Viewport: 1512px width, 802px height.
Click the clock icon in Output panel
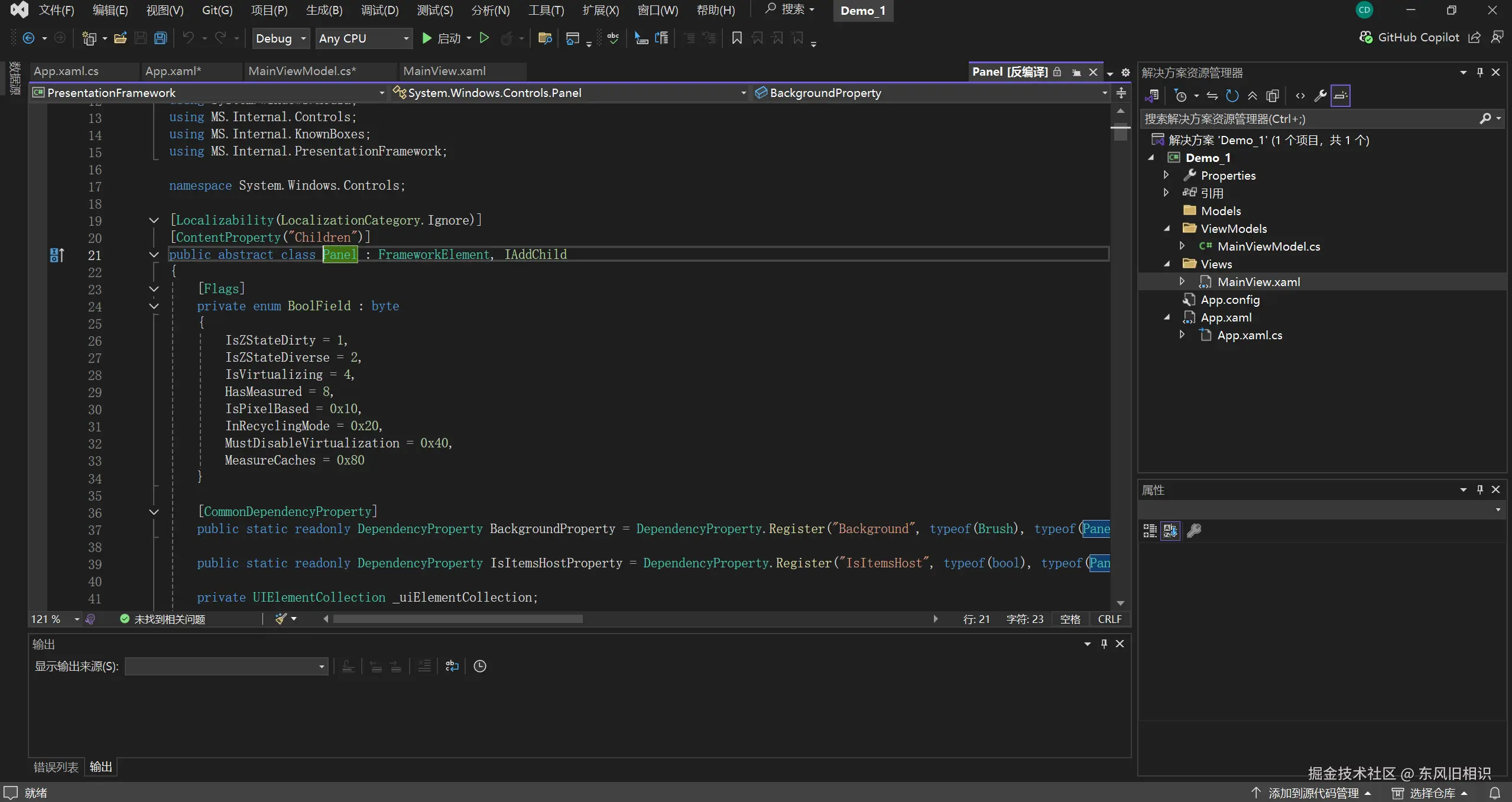(480, 666)
